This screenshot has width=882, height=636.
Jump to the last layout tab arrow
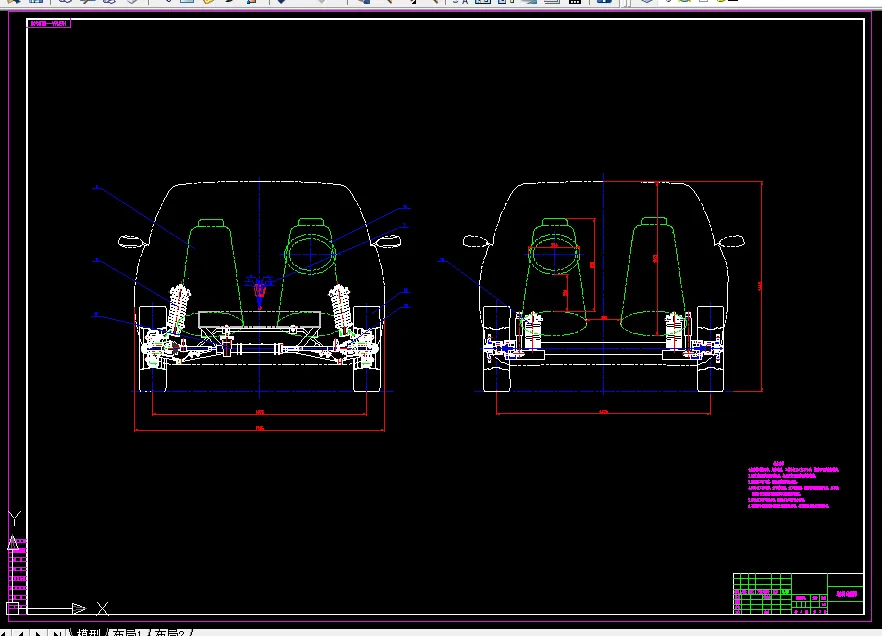pos(57,633)
